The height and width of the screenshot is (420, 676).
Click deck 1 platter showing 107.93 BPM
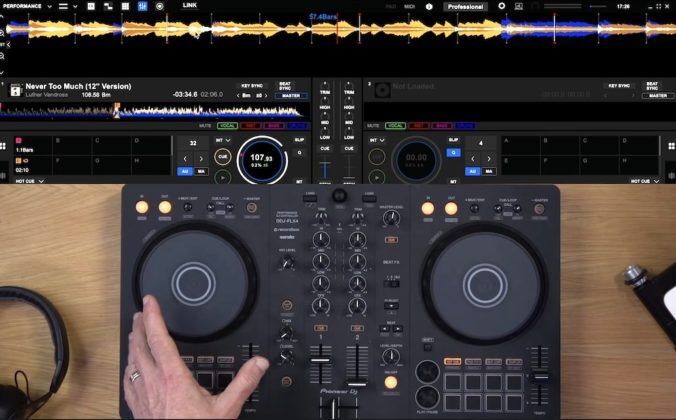262,160
